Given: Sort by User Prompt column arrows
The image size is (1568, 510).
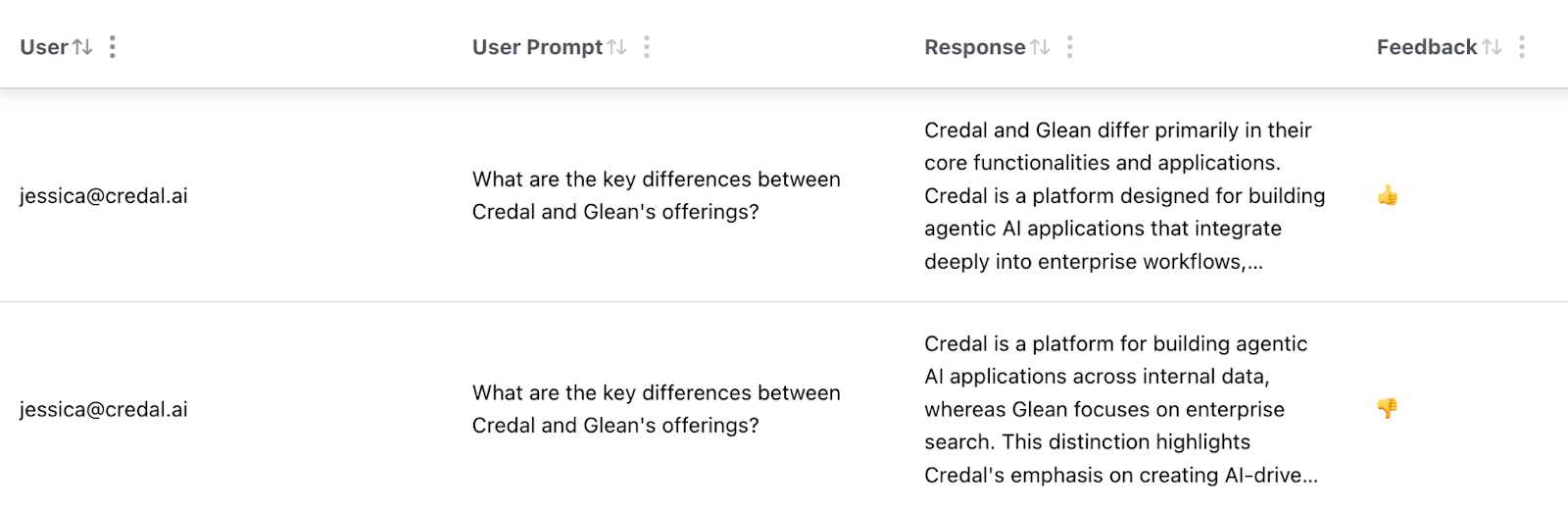Looking at the screenshot, I should [x=616, y=47].
